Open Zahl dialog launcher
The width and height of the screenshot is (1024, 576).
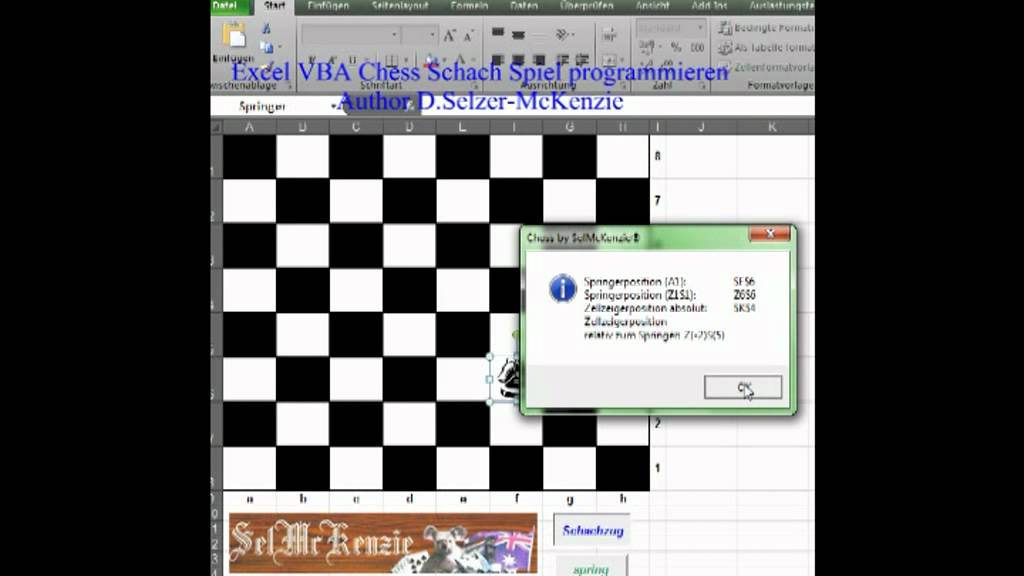click(x=703, y=86)
